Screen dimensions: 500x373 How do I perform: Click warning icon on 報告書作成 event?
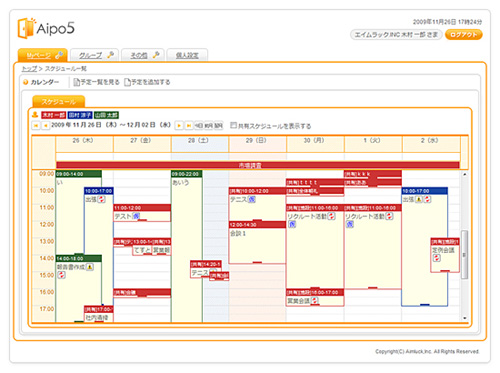(90, 267)
